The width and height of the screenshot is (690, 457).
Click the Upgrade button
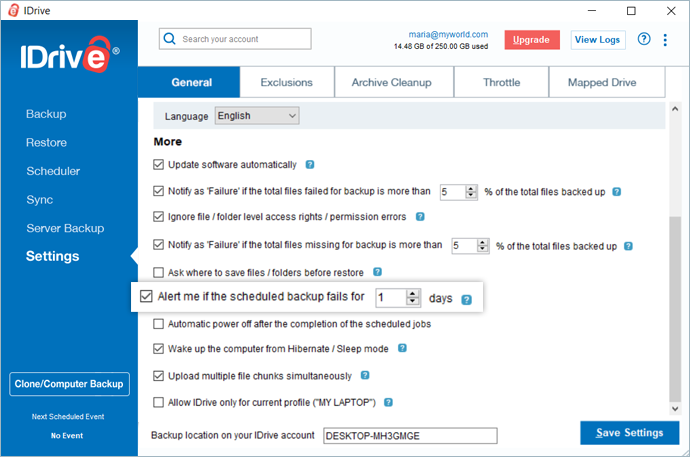(x=532, y=40)
